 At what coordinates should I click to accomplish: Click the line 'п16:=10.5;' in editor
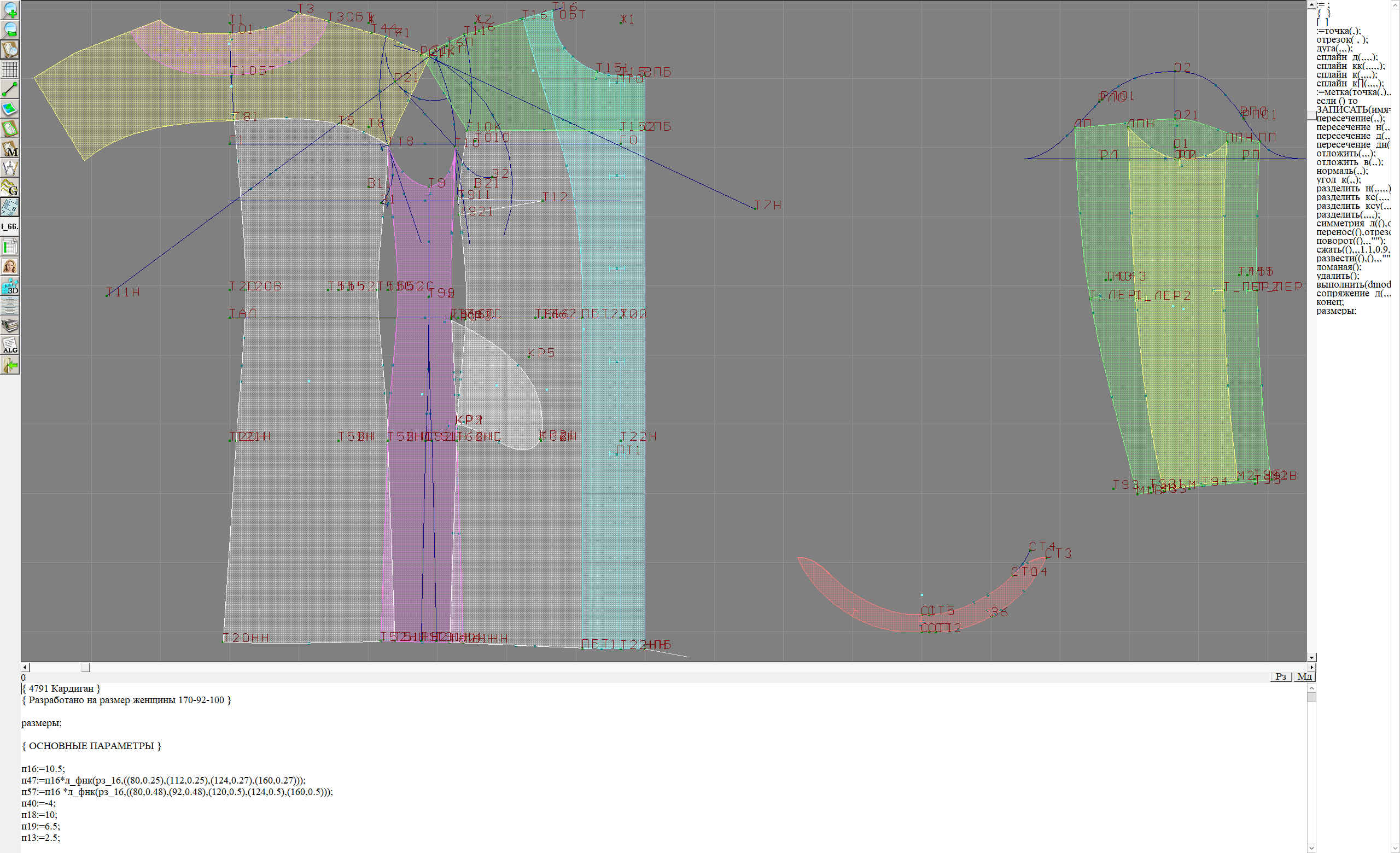click(x=43, y=769)
